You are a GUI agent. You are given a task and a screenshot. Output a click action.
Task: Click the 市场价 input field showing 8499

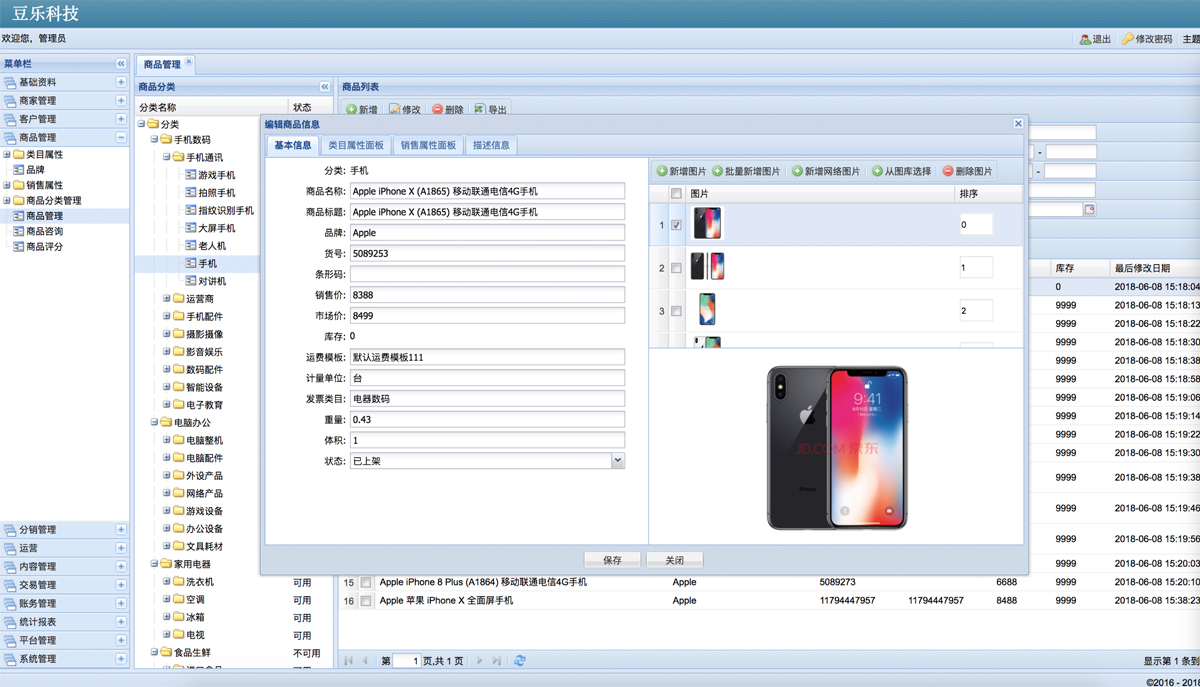[x=487, y=316]
